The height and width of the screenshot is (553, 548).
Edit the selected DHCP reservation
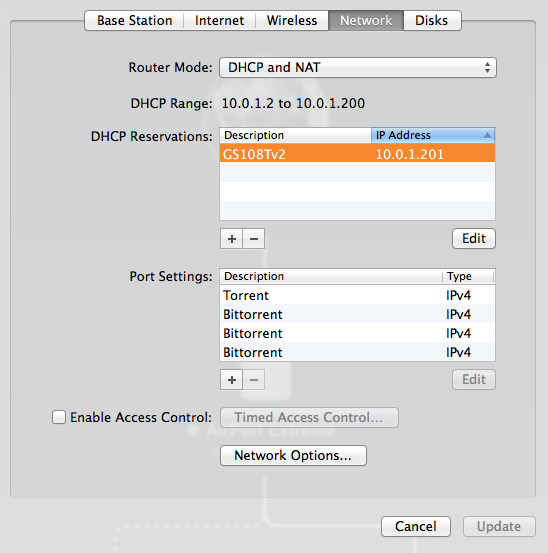(474, 239)
